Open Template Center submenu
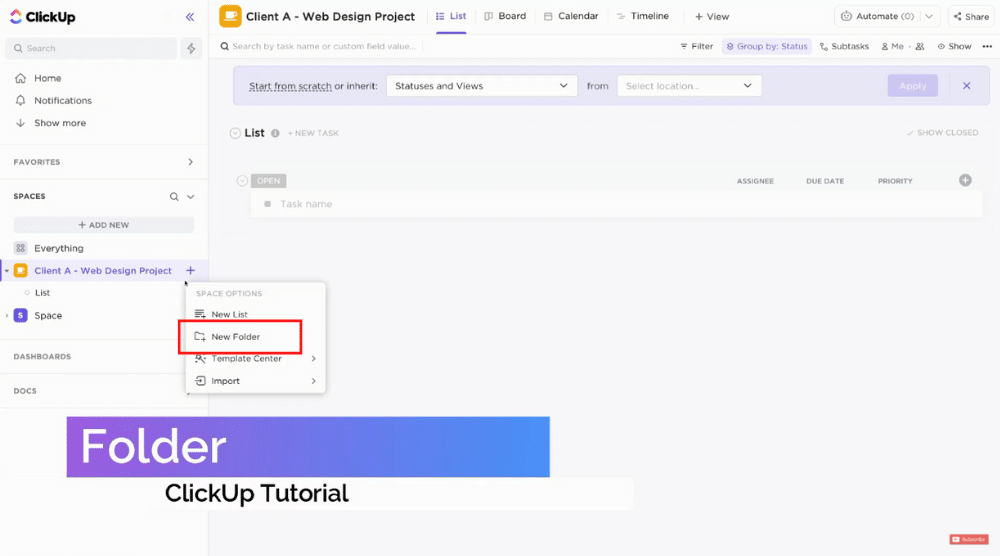The width and height of the screenshot is (1000, 556). point(255,358)
